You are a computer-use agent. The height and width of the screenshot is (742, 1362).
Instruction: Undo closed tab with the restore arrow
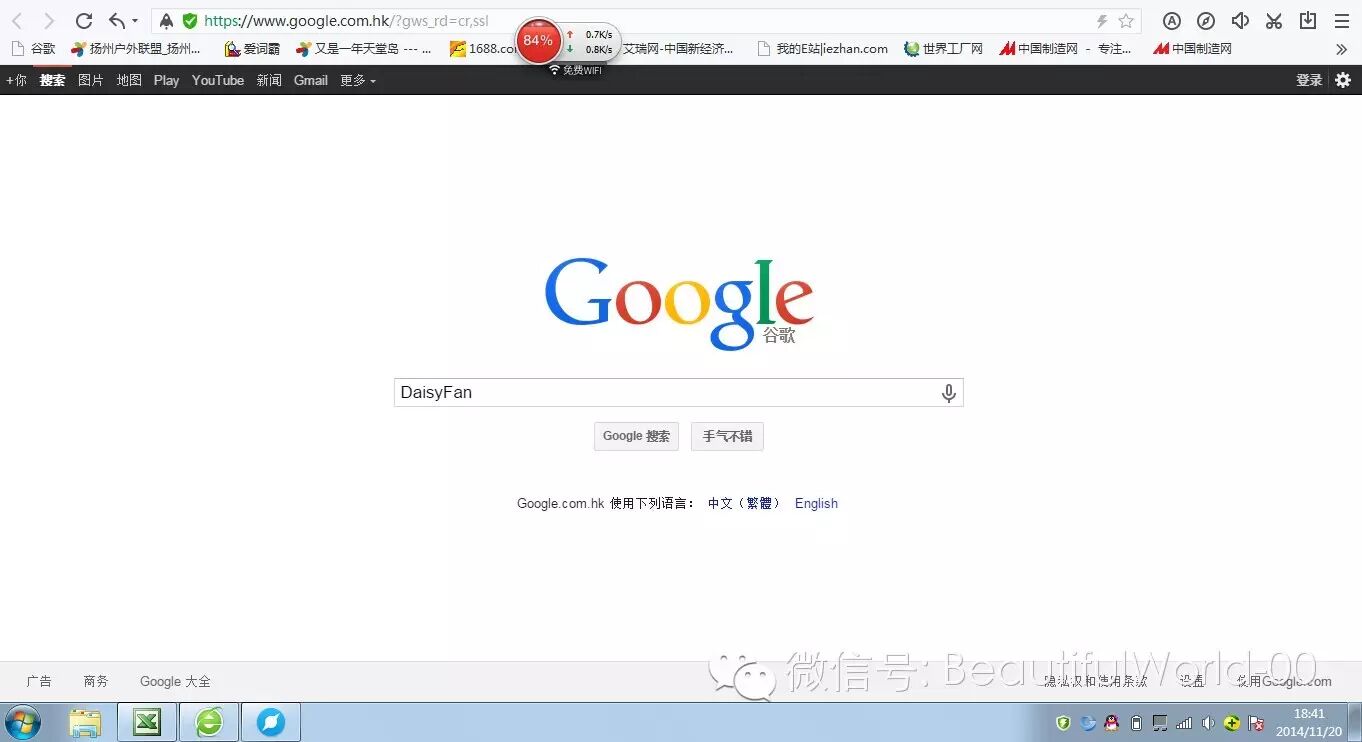pyautogui.click(x=116, y=21)
